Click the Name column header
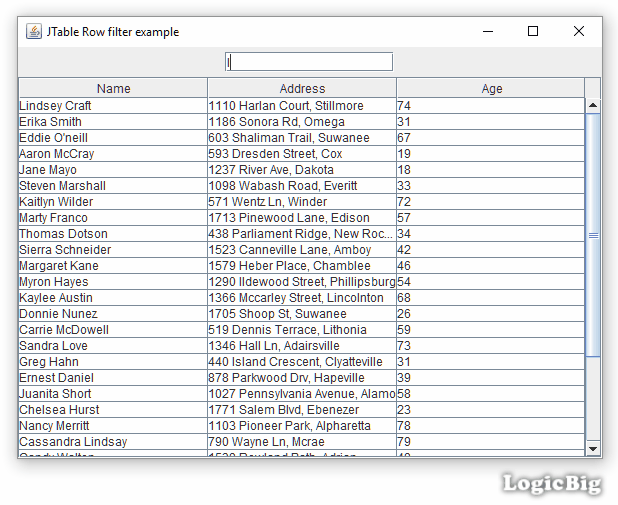618x505 pixels. pyautogui.click(x=113, y=88)
